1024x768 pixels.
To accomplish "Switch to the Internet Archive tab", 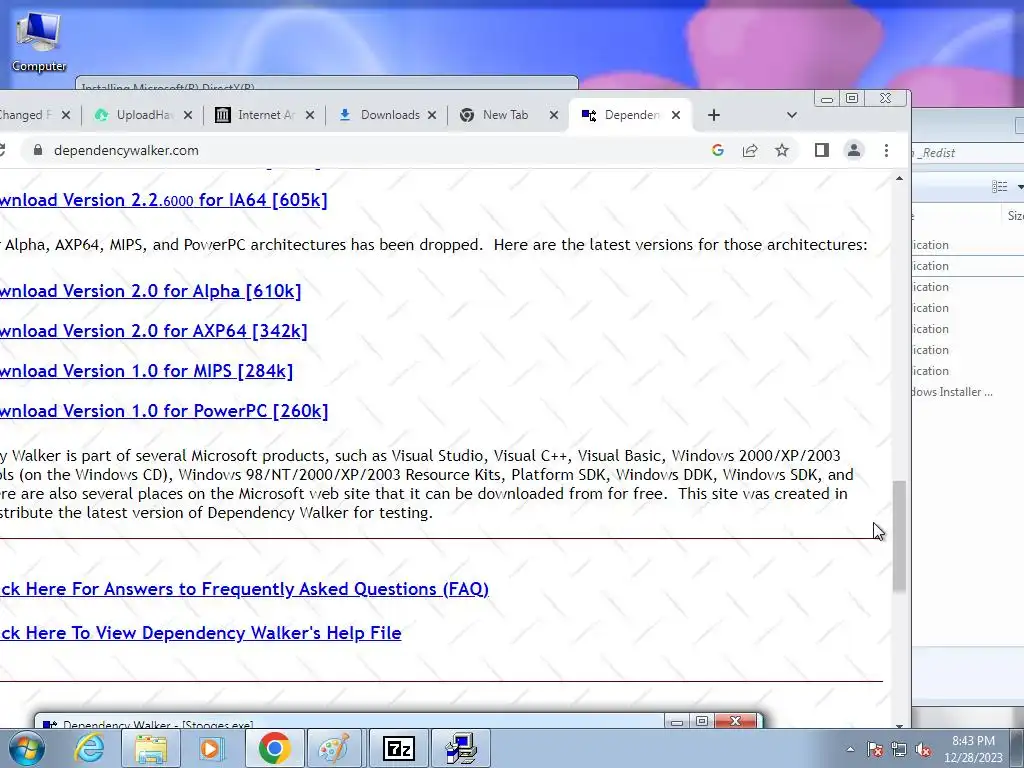I will coord(264,115).
